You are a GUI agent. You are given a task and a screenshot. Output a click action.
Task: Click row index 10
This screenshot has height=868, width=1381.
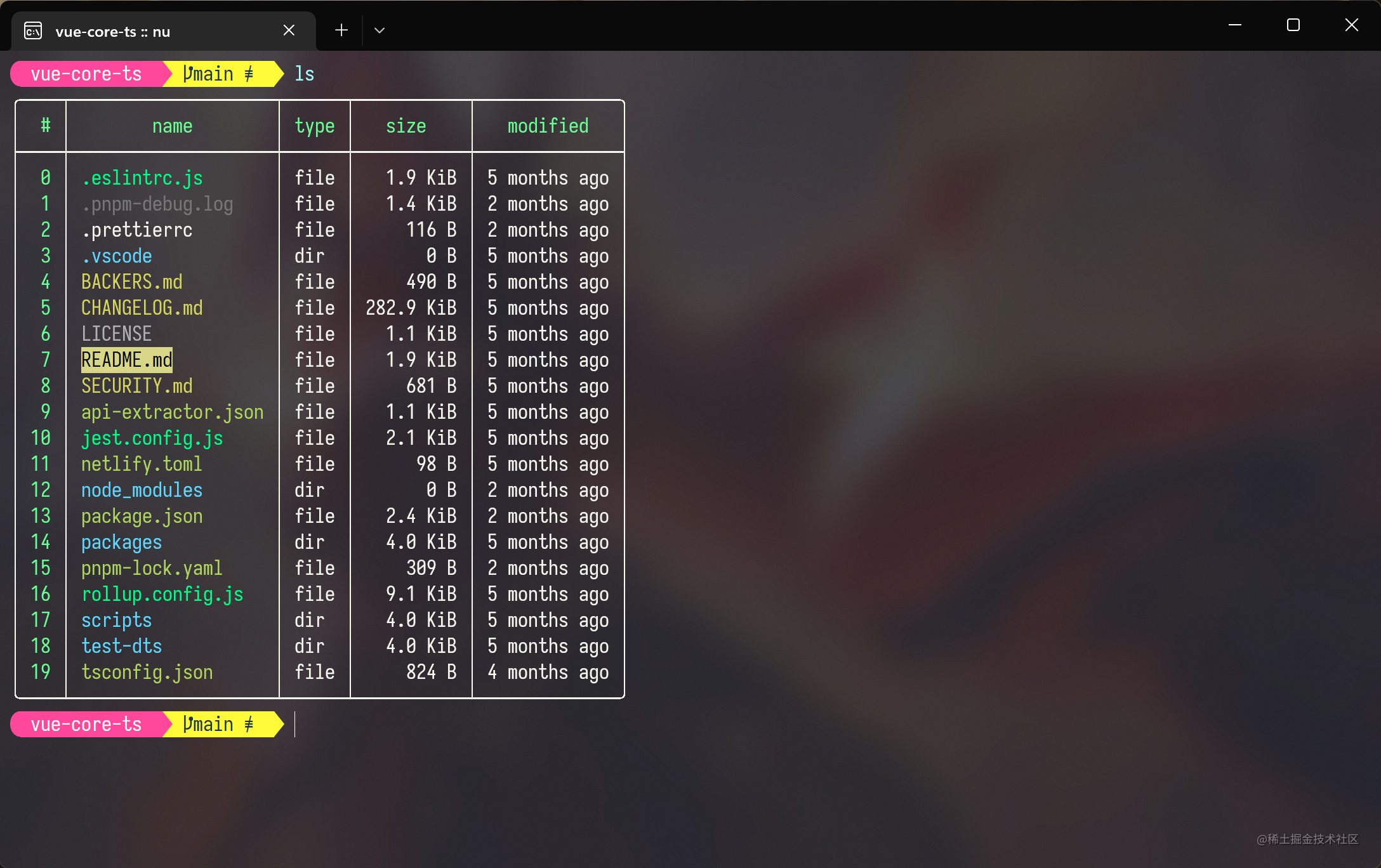(x=41, y=438)
